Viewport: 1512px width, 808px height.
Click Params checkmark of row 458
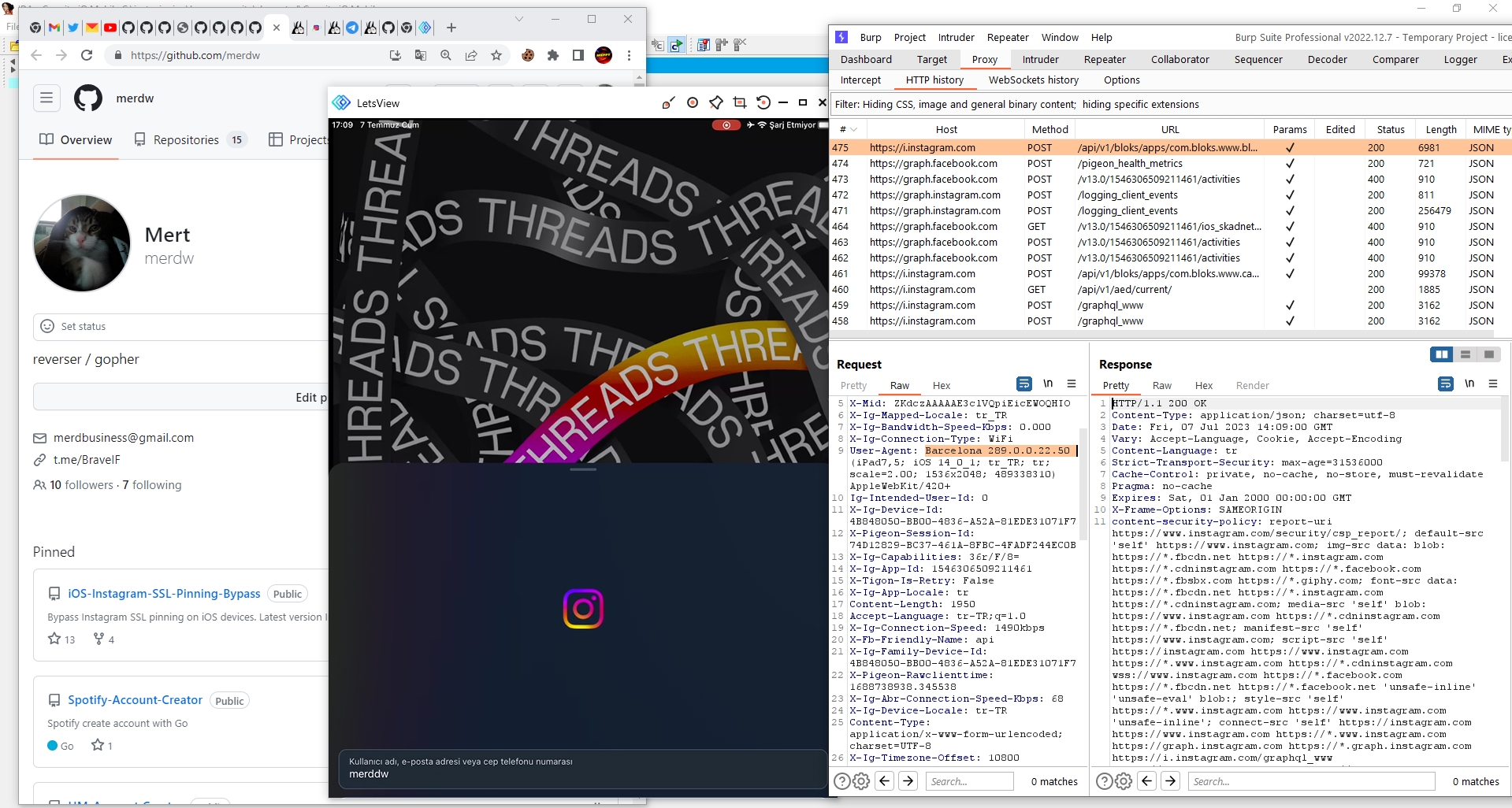point(1290,321)
